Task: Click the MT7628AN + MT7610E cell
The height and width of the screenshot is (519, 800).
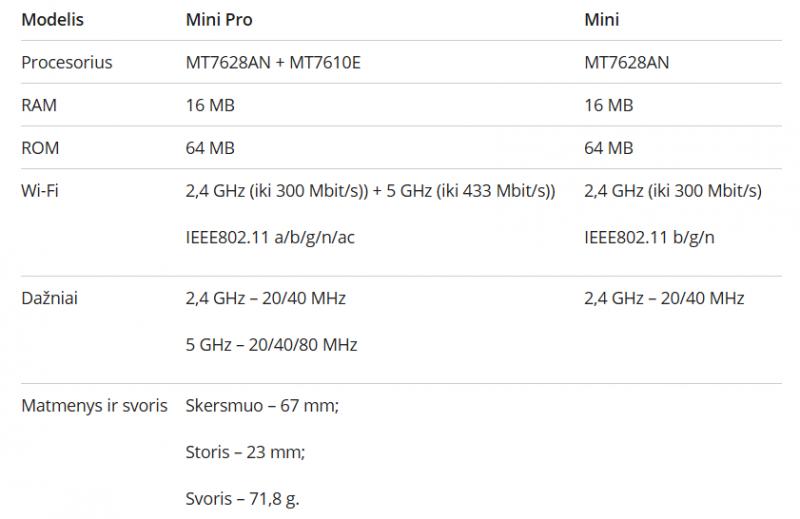Action: (x=273, y=62)
